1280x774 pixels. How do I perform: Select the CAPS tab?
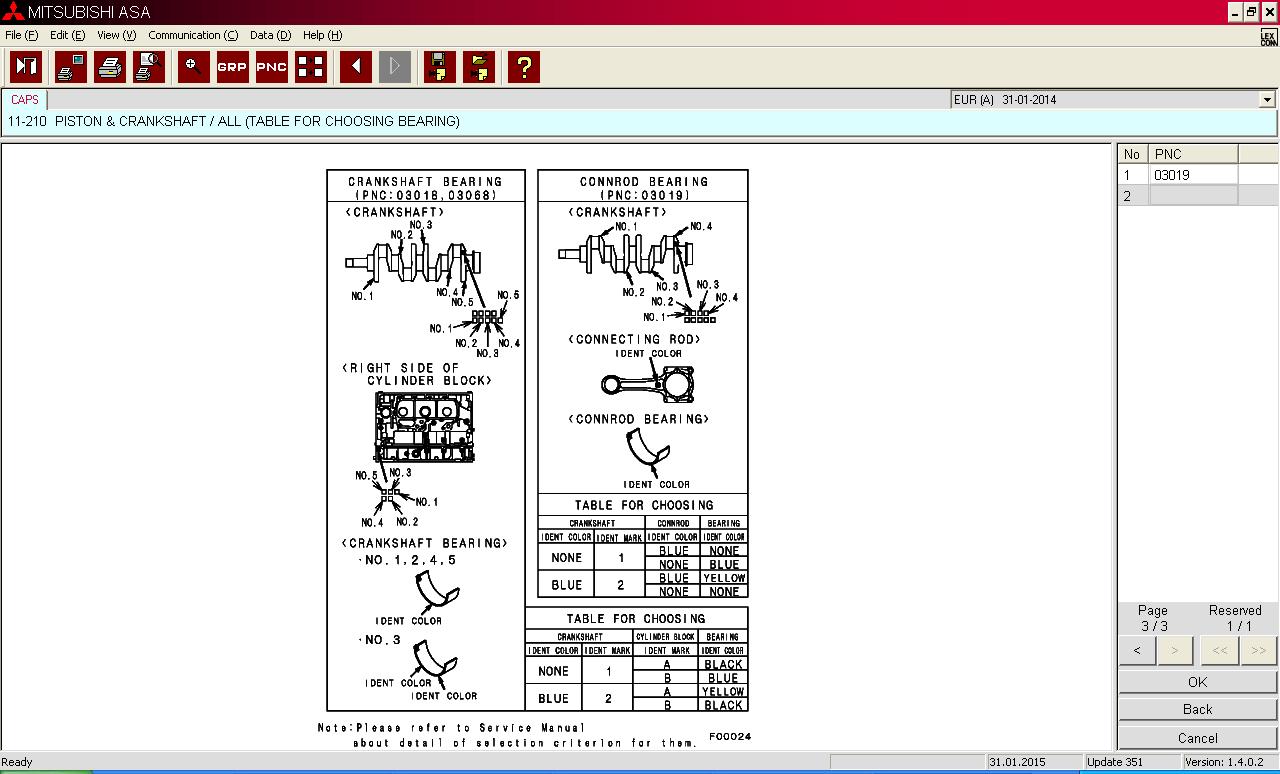tap(25, 100)
